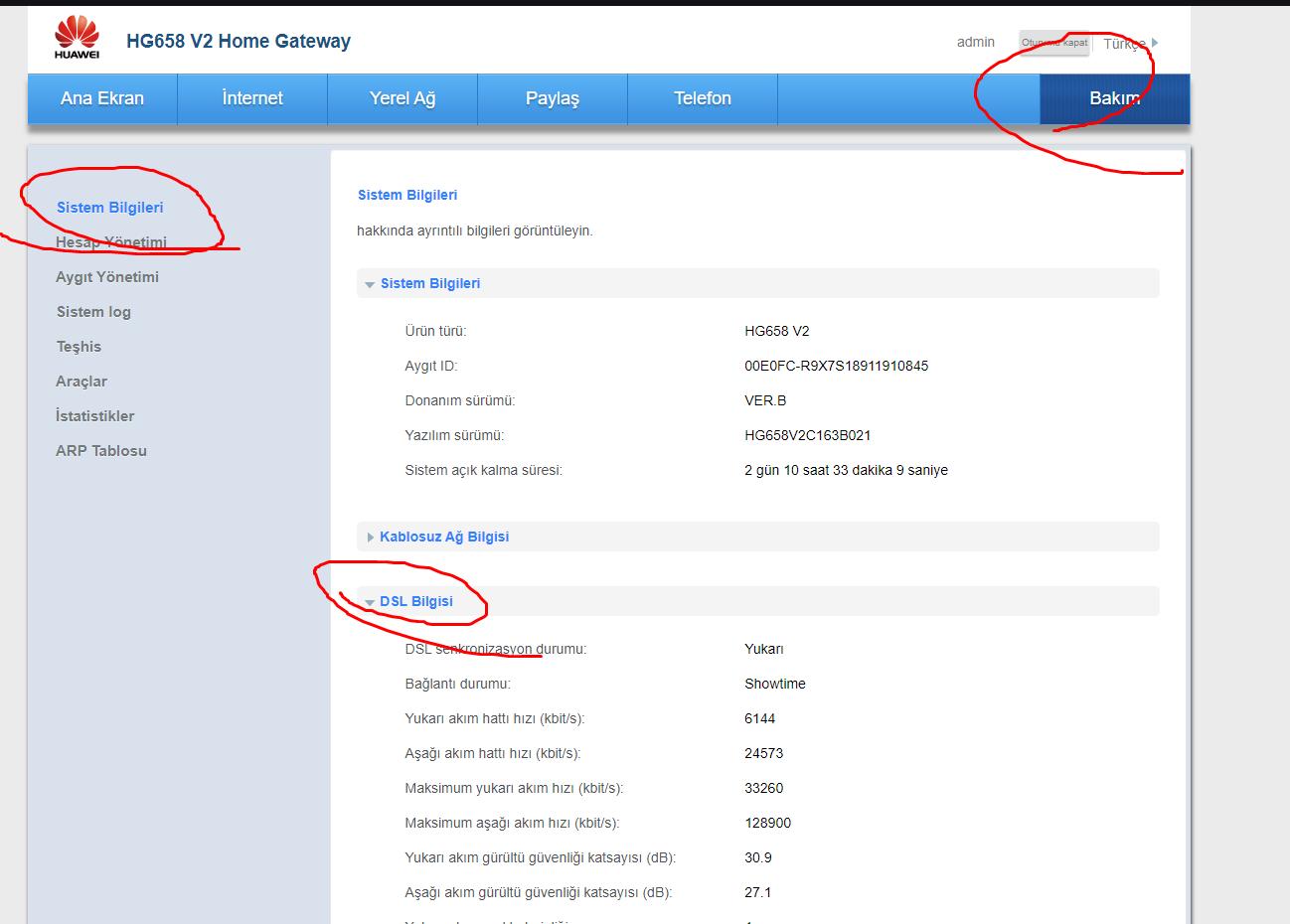Go to Aygıt Yönetimi page
Viewport: 1290px width, 924px height.
pos(107,277)
